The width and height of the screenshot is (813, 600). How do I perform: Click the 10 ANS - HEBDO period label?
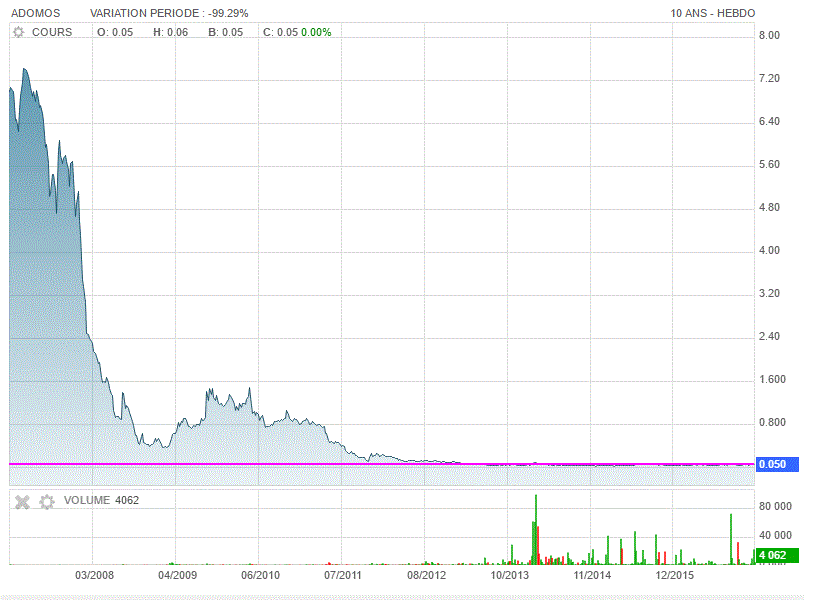(x=712, y=13)
